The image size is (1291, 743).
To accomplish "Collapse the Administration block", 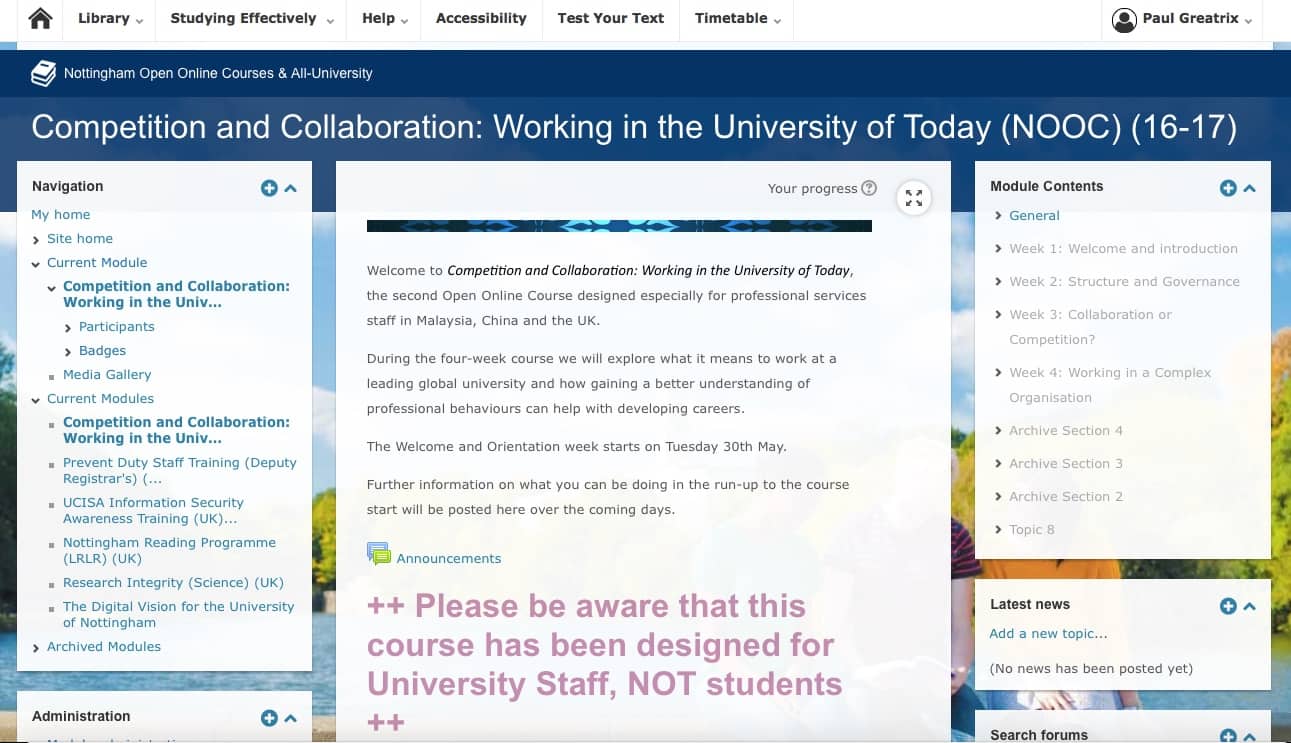I will tap(291, 718).
